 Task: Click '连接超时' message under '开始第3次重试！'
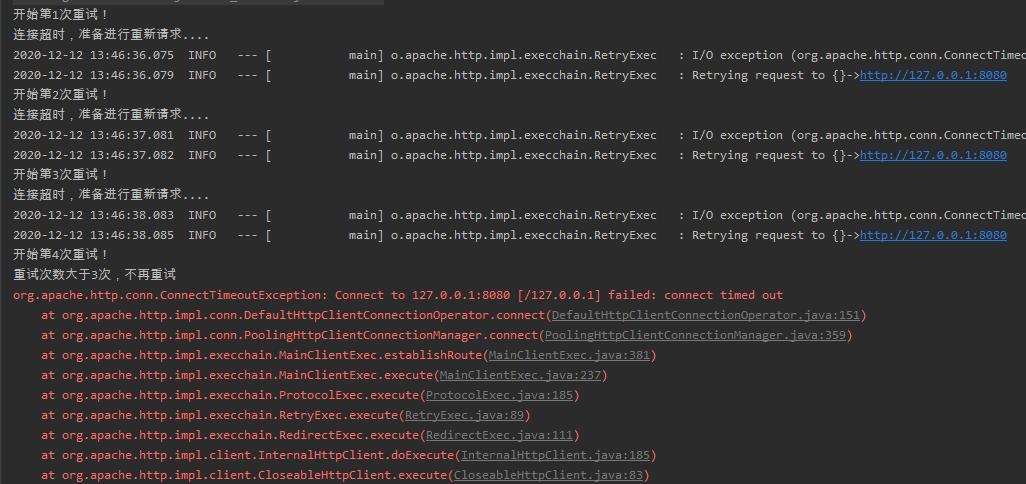coord(111,194)
